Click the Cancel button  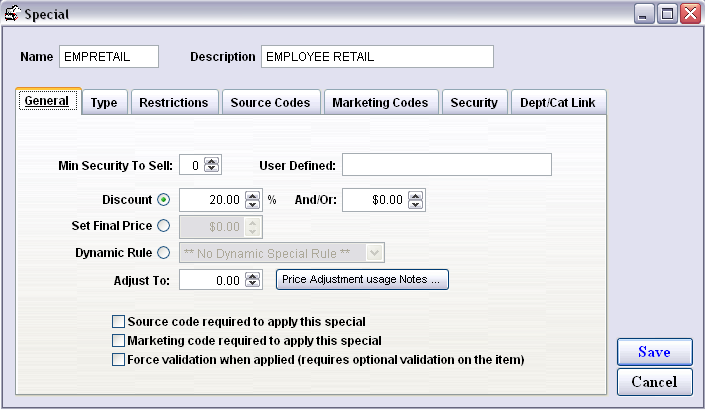(x=655, y=382)
